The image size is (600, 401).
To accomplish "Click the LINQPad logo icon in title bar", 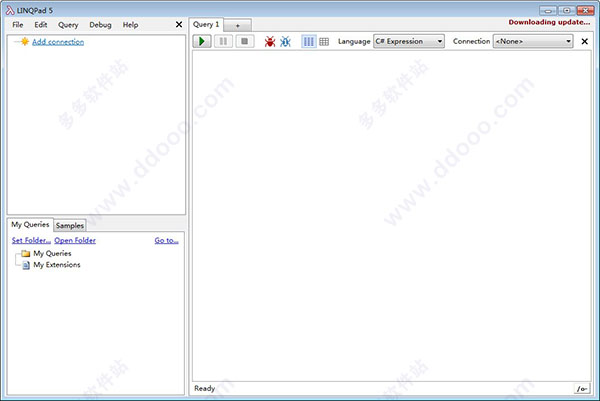I will (10, 10).
